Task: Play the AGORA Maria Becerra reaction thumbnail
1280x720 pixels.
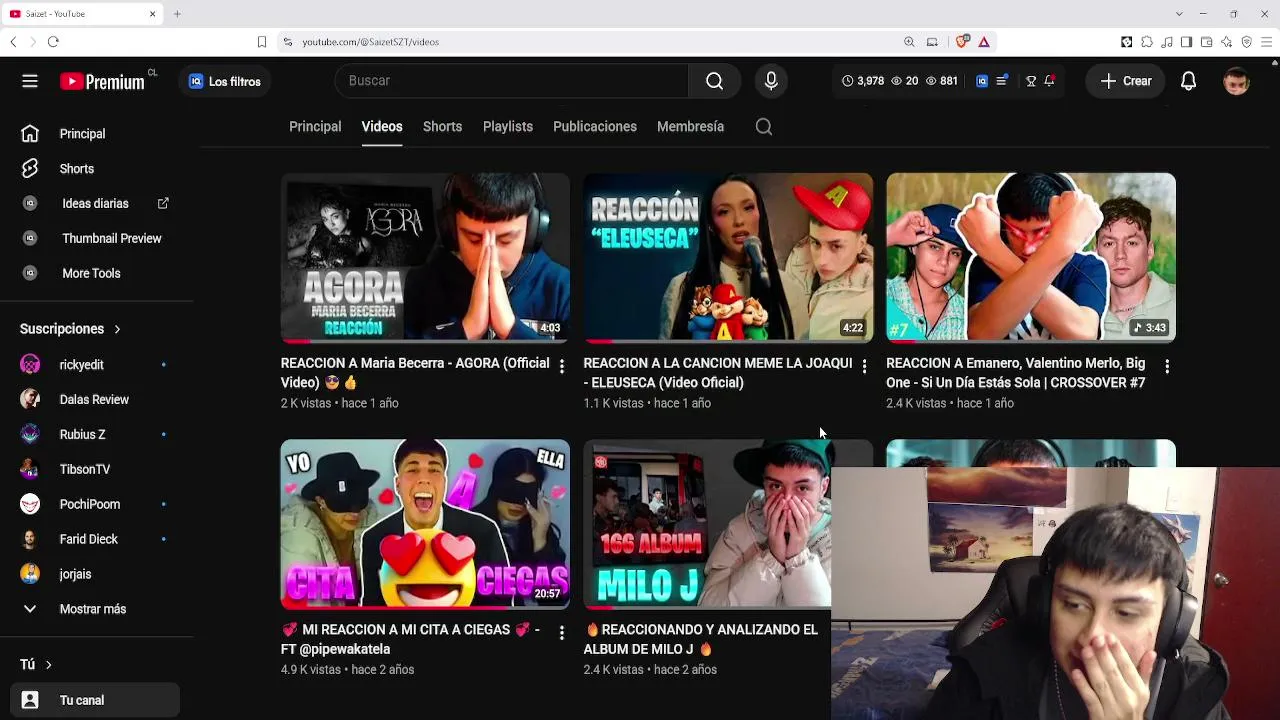Action: pyautogui.click(x=425, y=258)
